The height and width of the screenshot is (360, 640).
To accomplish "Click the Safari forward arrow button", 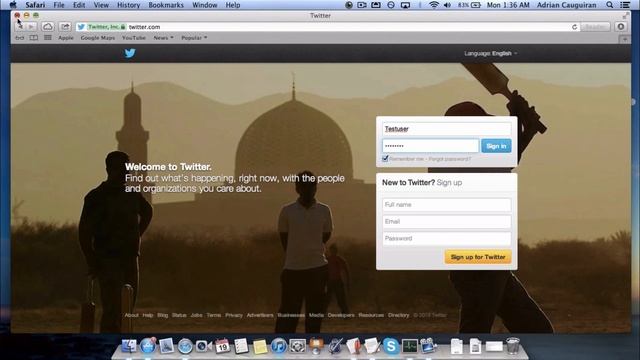I will (x=31, y=27).
